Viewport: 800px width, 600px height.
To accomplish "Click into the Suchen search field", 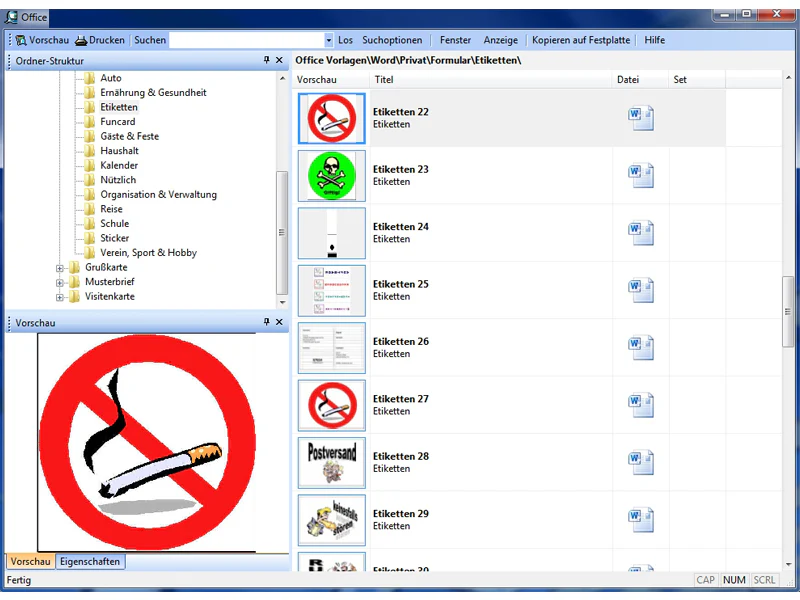I will [x=246, y=40].
